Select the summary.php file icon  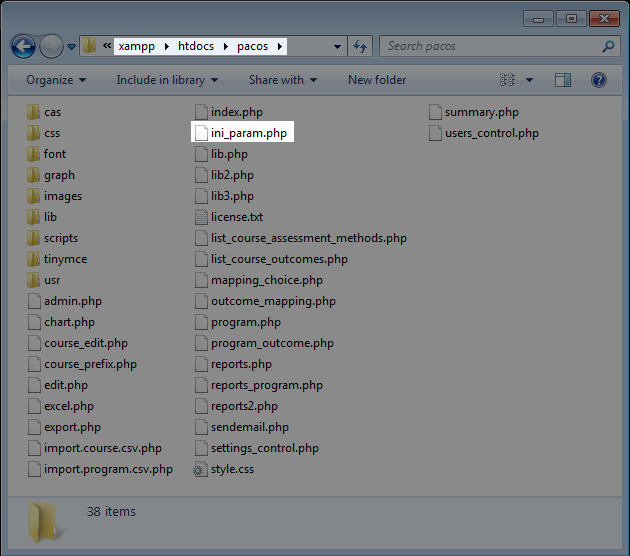(435, 112)
